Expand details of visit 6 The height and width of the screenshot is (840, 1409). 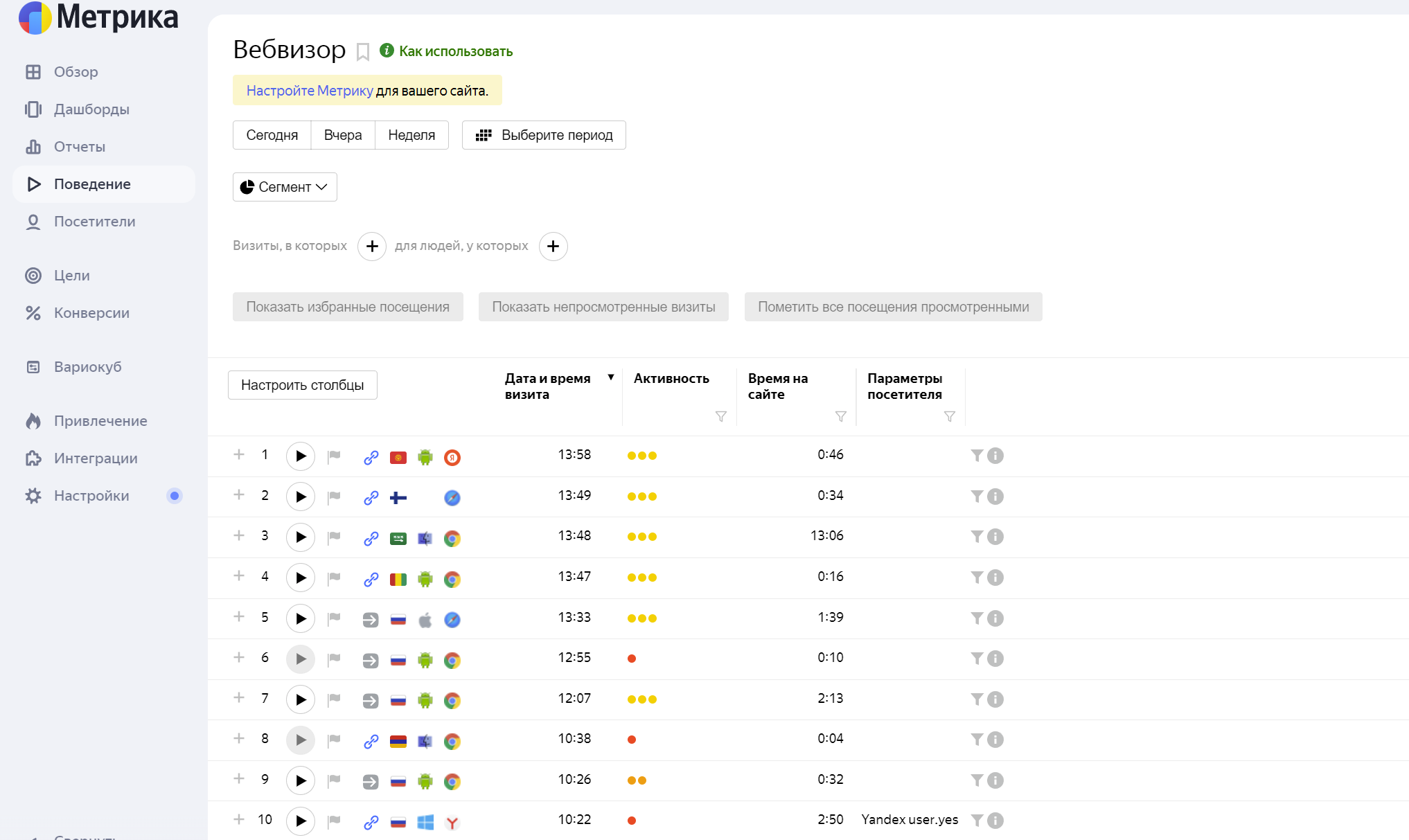pyautogui.click(x=239, y=657)
